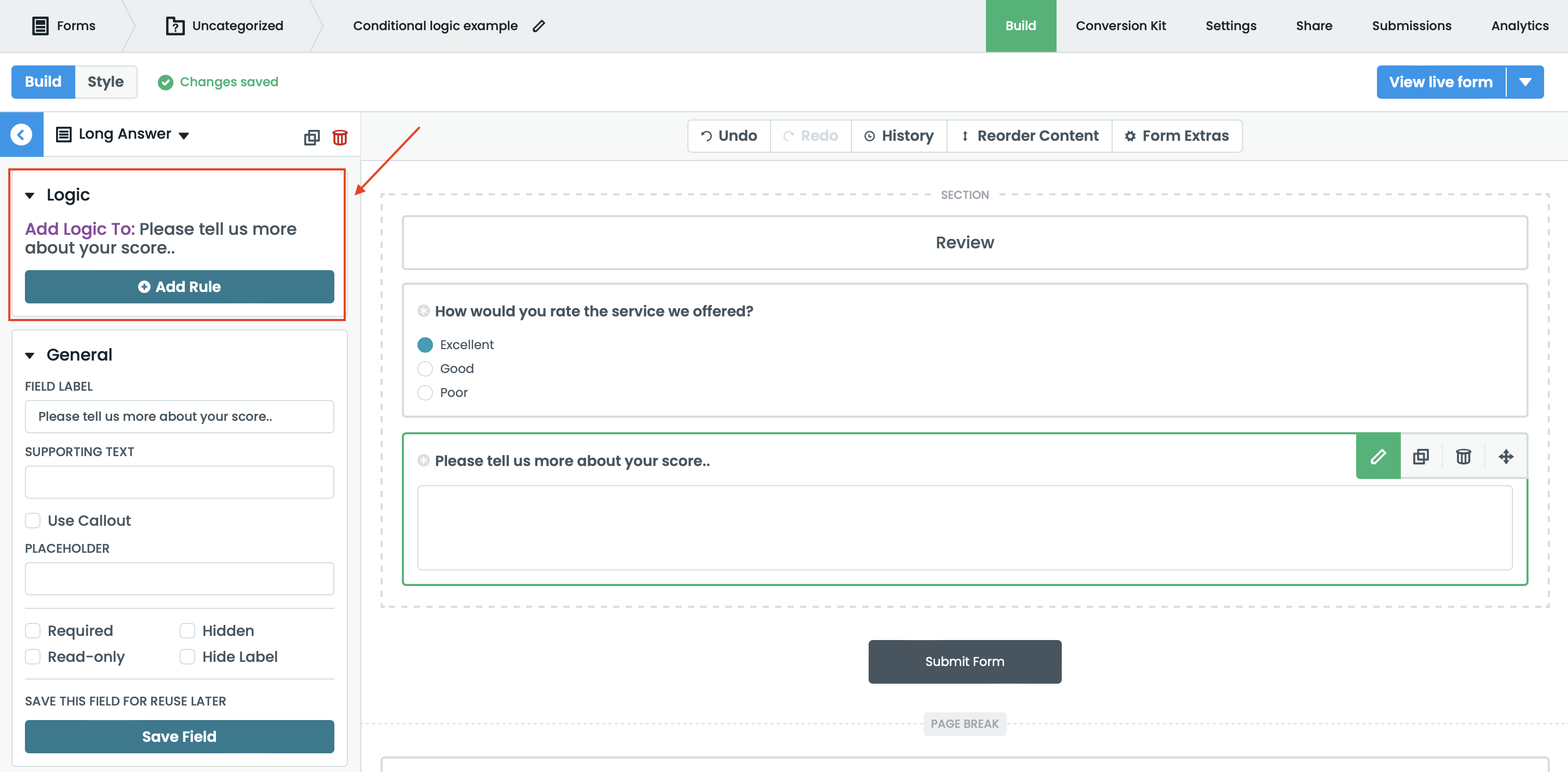Click the Undo icon in the toolbar

[706, 135]
